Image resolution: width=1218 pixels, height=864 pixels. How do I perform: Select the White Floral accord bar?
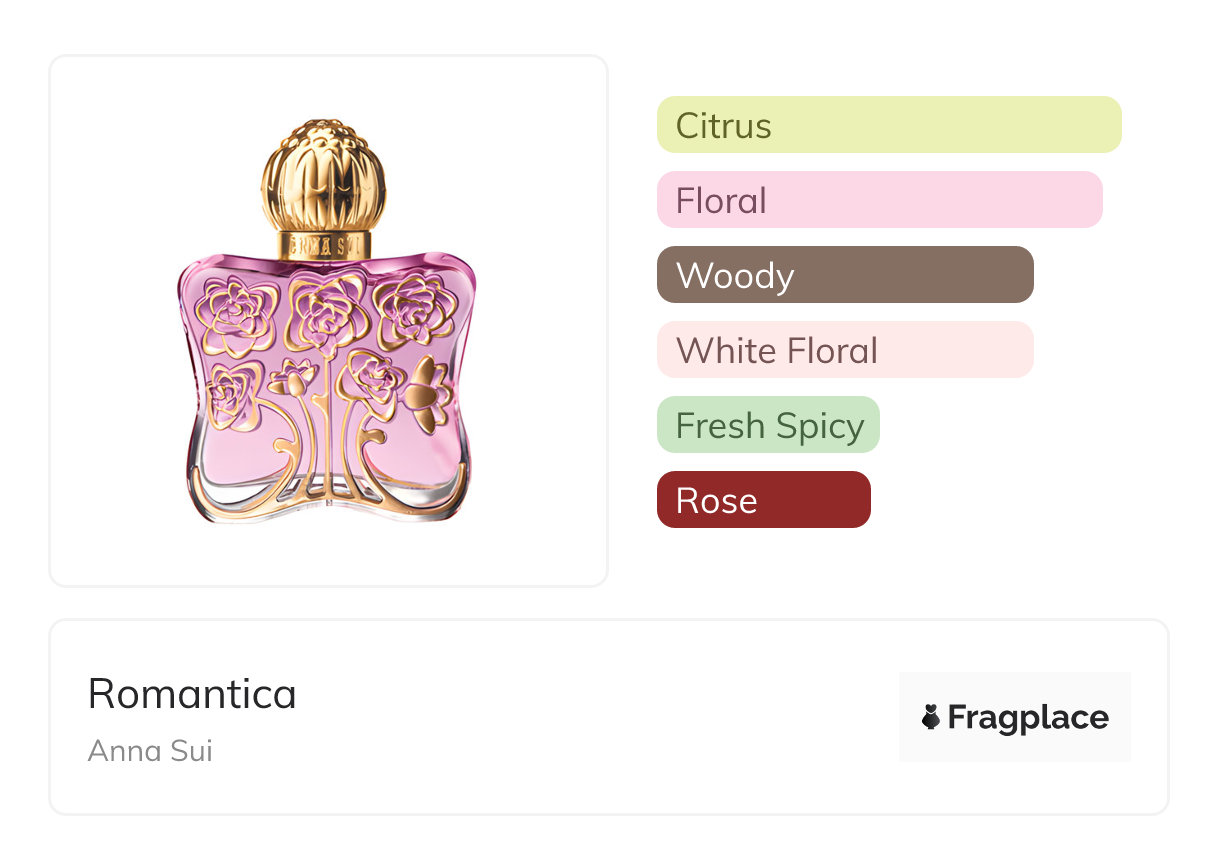pyautogui.click(x=844, y=350)
